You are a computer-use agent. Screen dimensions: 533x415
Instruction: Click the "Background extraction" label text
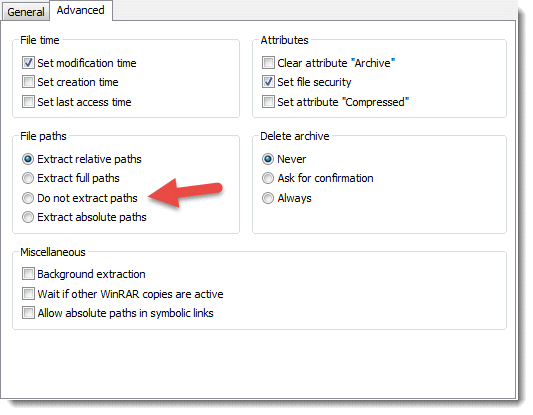pos(91,274)
